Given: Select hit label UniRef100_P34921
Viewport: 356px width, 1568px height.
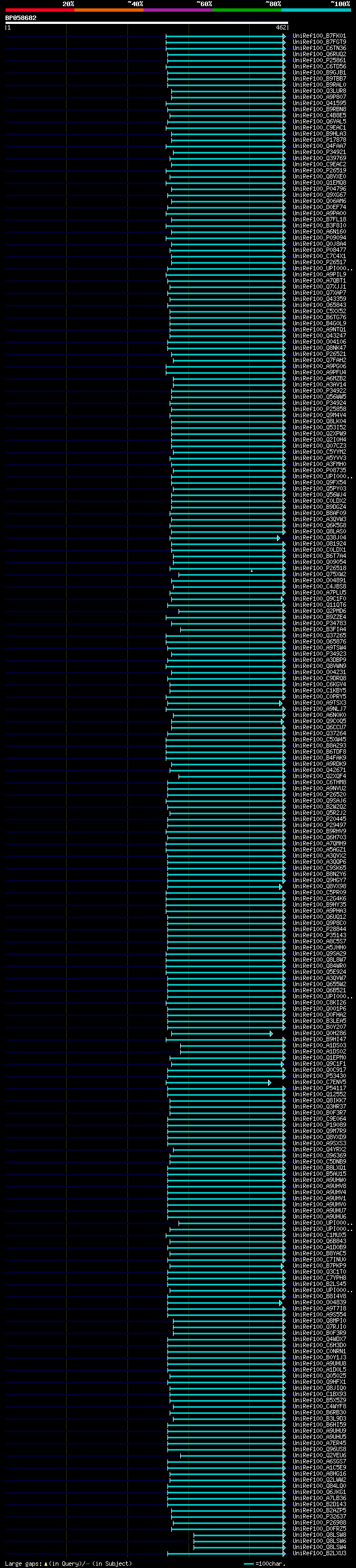Looking at the screenshot, I should tap(319, 152).
